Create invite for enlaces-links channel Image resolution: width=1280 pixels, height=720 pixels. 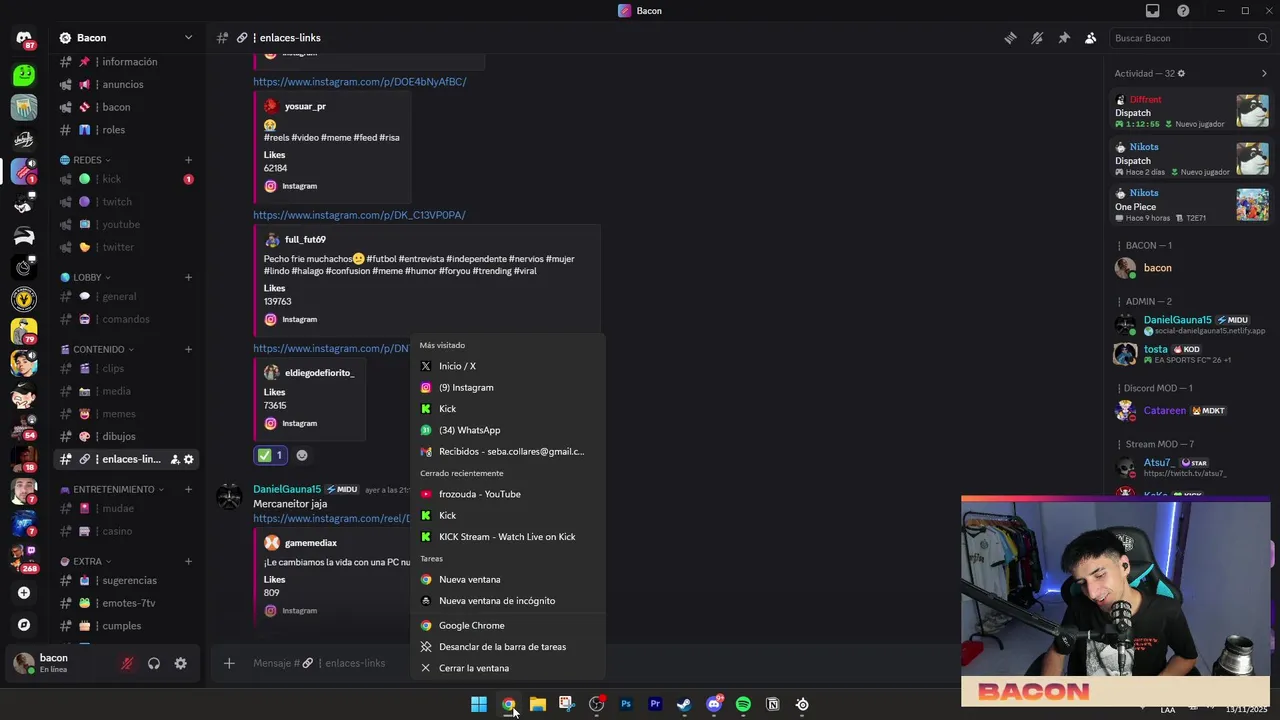tap(174, 459)
